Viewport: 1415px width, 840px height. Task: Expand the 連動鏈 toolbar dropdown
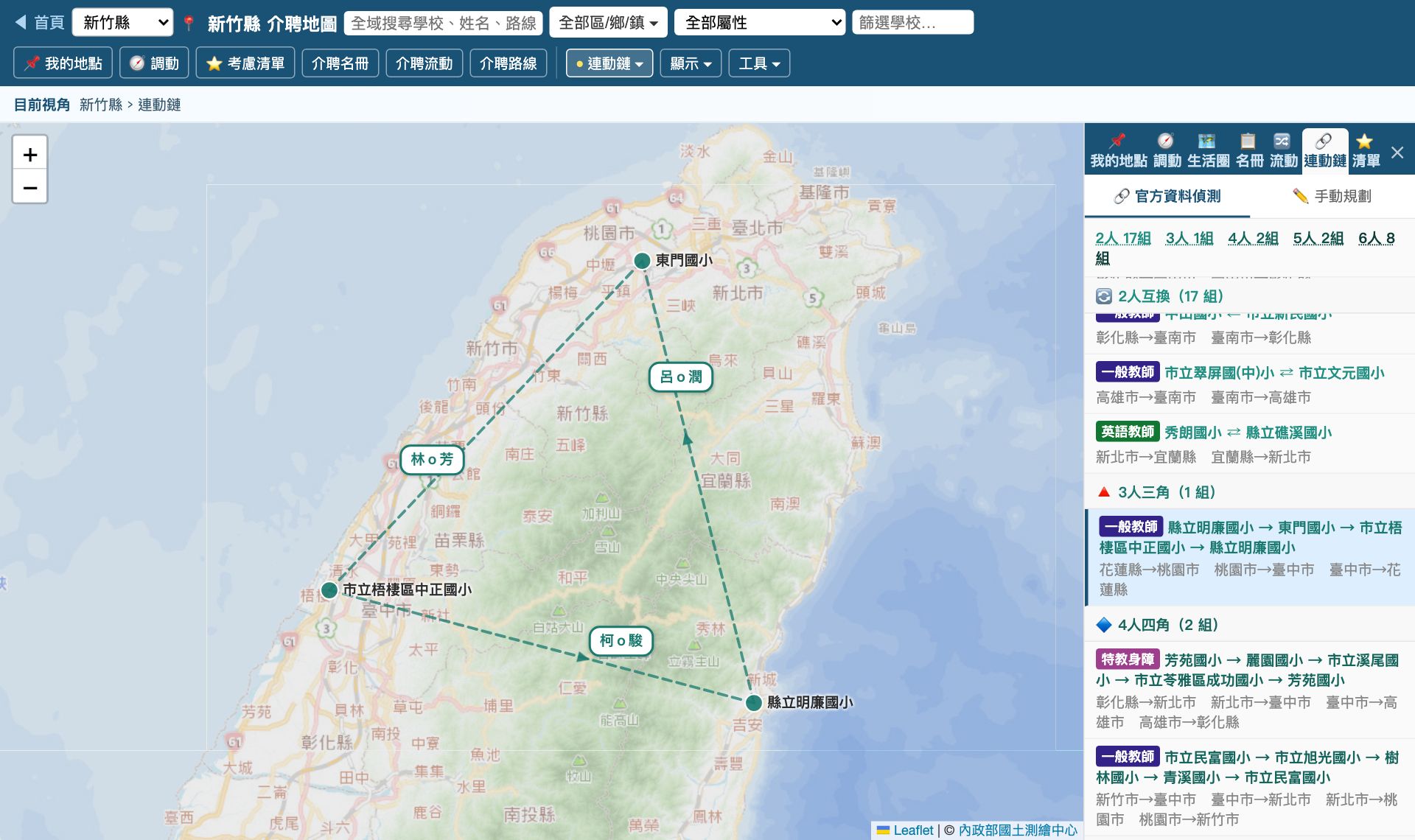pyautogui.click(x=609, y=63)
